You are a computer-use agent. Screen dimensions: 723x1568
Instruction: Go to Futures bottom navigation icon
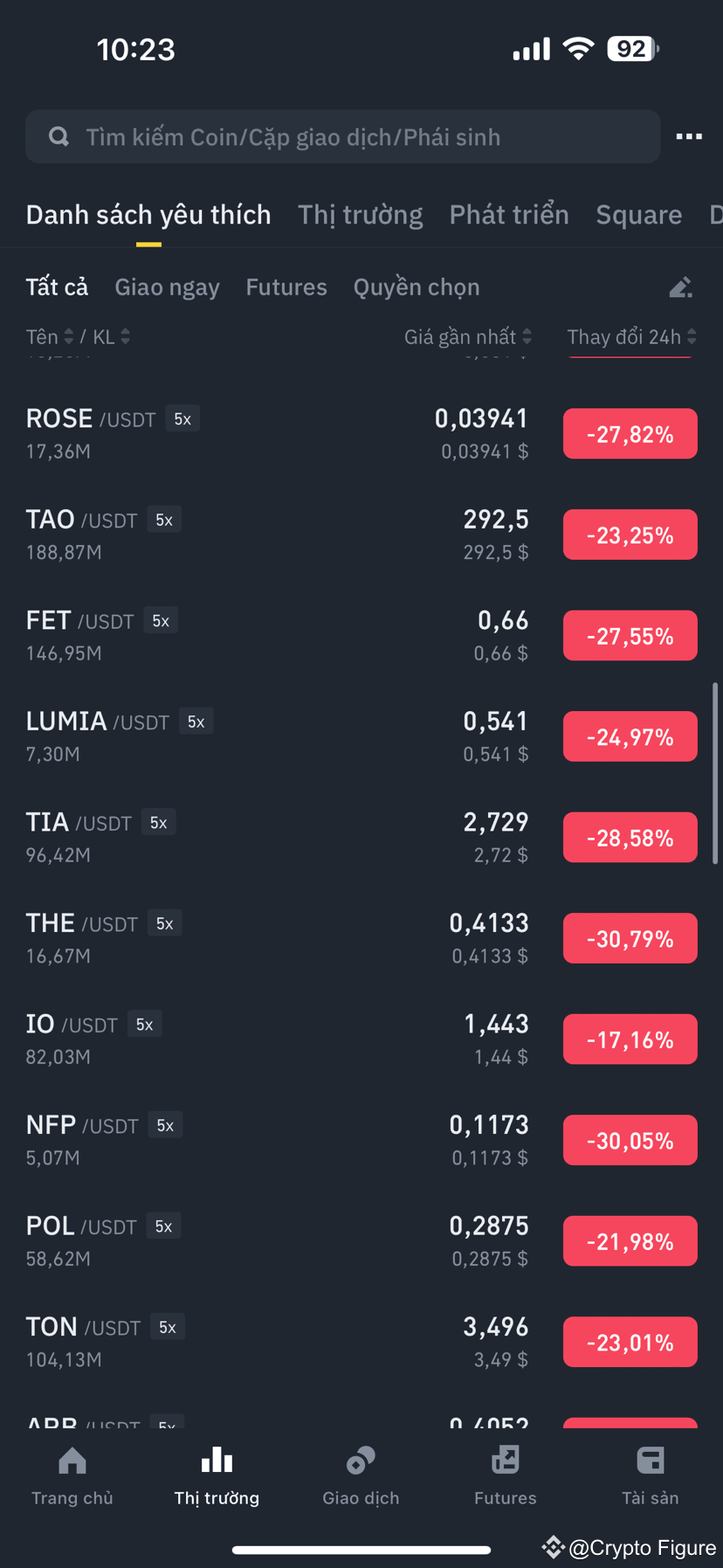[506, 1460]
